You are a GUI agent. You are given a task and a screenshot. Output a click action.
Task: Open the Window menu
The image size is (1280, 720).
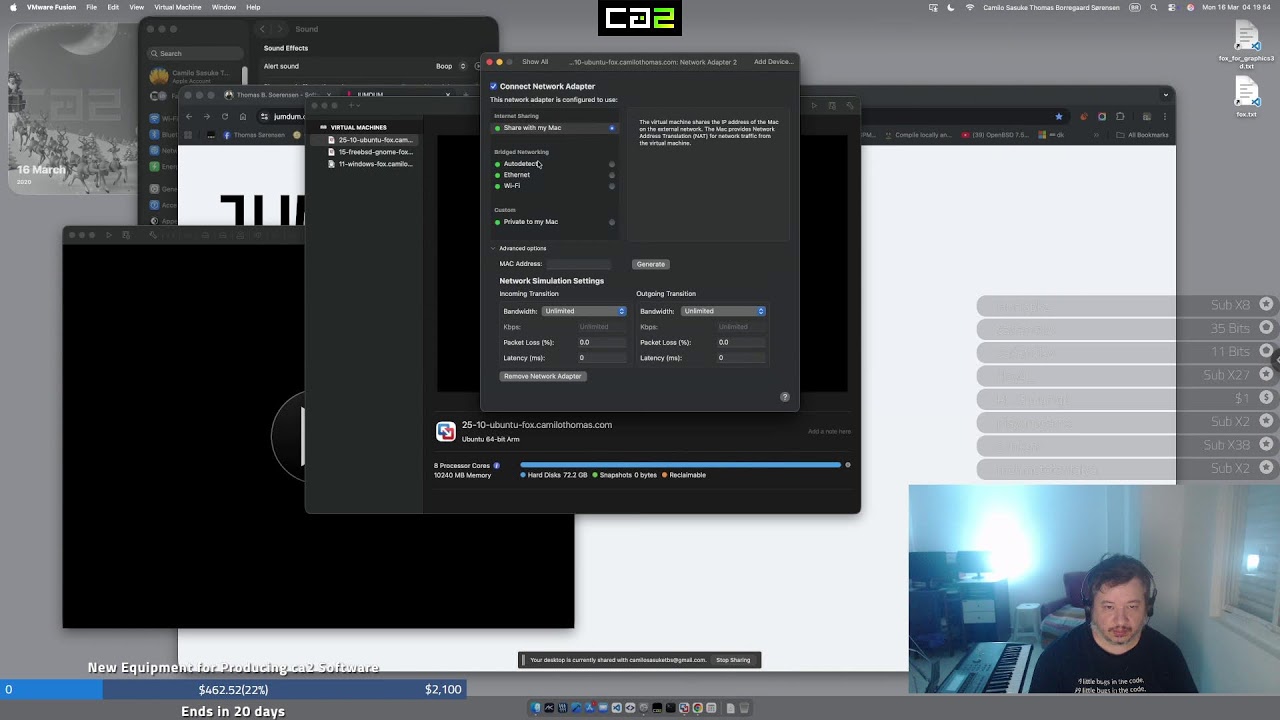[224, 7]
